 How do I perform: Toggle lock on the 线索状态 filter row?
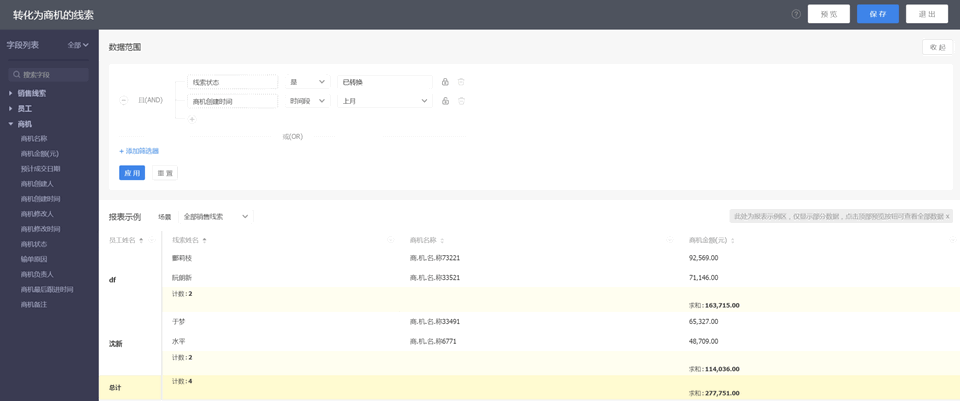click(x=445, y=82)
